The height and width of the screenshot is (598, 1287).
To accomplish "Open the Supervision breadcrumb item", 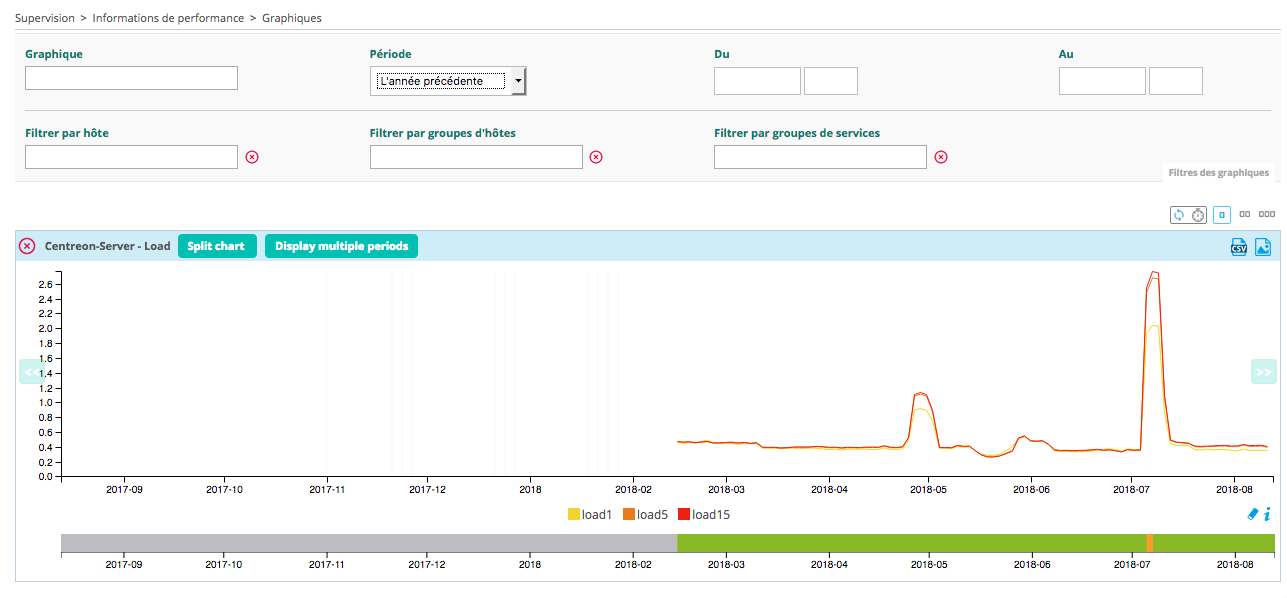I will tap(45, 18).
